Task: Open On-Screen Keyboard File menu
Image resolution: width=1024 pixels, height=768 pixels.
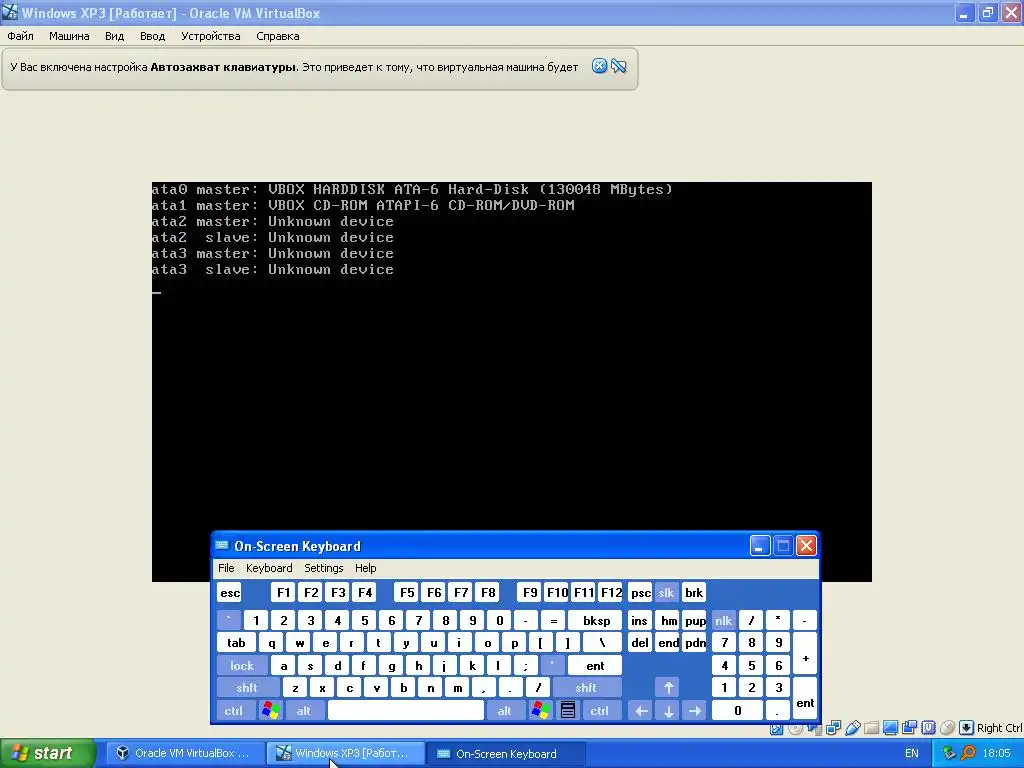Action: pos(226,568)
